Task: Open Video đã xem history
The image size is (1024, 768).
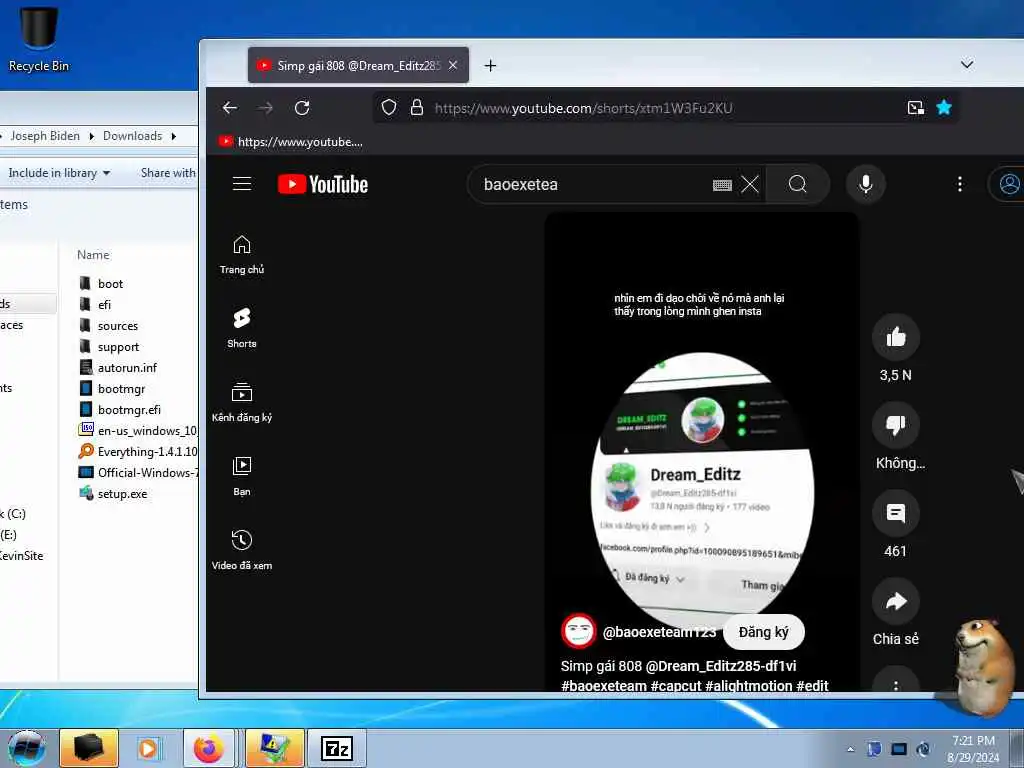Action: (242, 551)
